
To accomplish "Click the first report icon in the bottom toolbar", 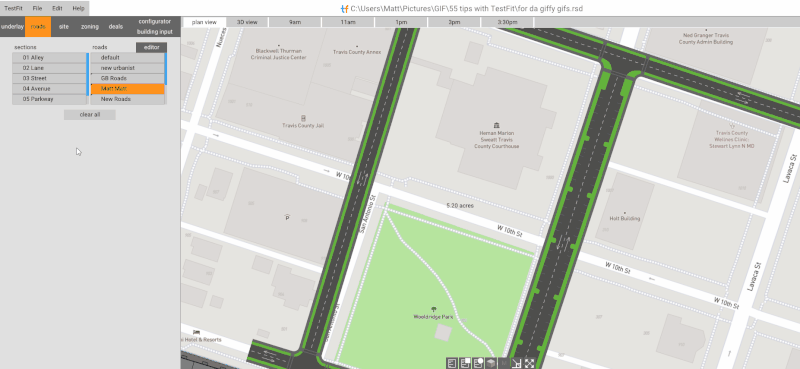I will 452,363.
